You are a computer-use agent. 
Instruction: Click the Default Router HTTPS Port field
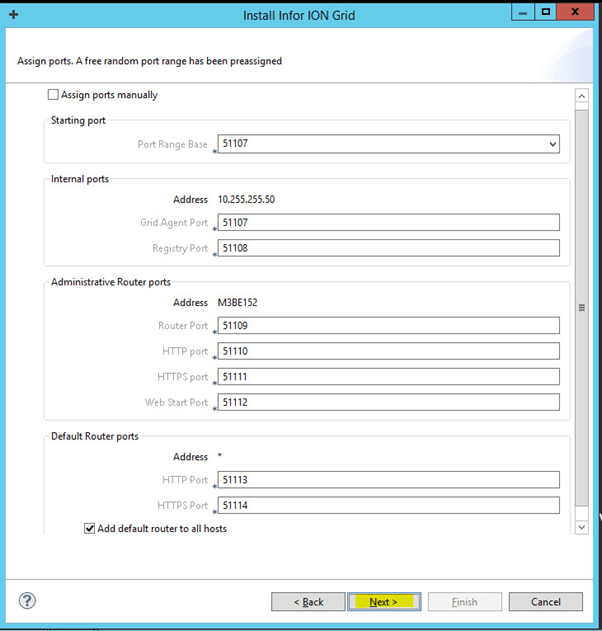pyautogui.click(x=388, y=505)
